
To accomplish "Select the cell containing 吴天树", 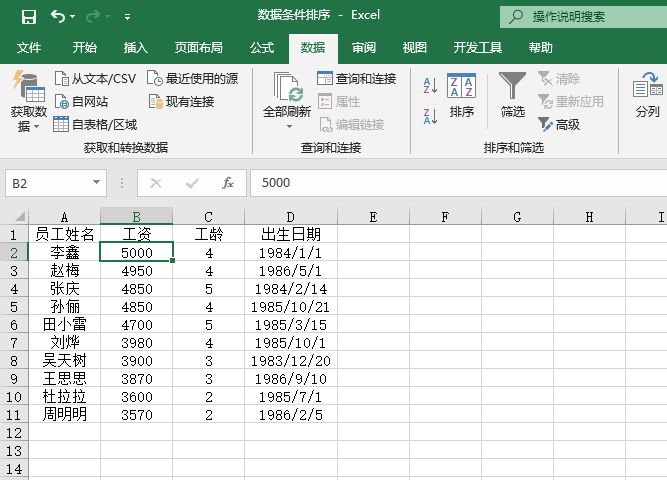I will (64, 361).
